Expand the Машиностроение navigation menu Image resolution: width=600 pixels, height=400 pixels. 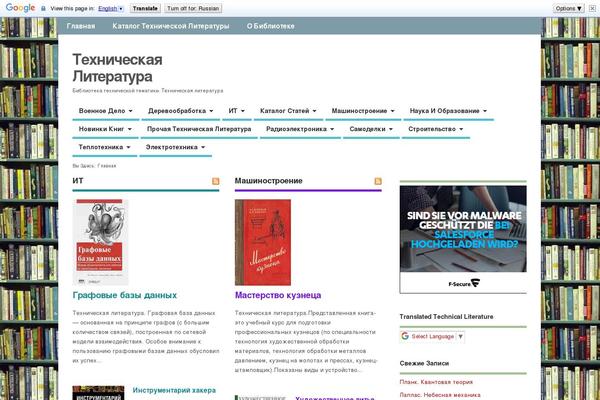363,111
